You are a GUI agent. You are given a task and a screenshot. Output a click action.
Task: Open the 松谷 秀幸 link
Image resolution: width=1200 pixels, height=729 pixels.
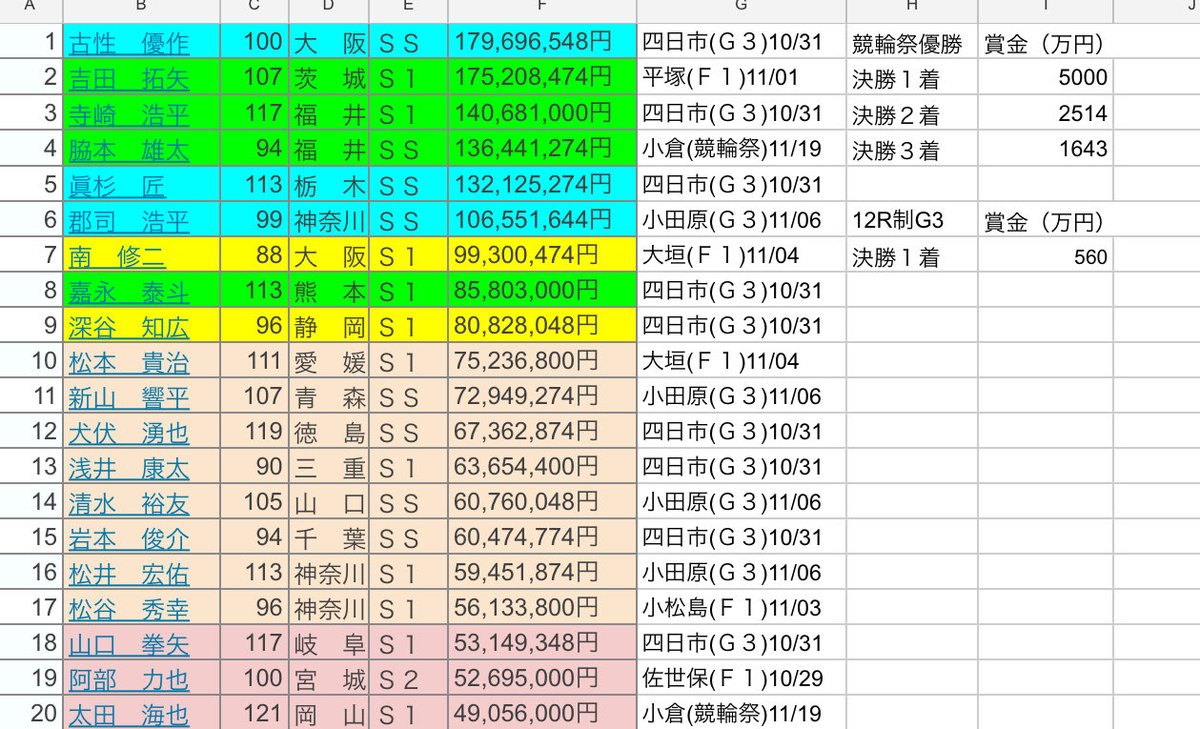[x=128, y=609]
